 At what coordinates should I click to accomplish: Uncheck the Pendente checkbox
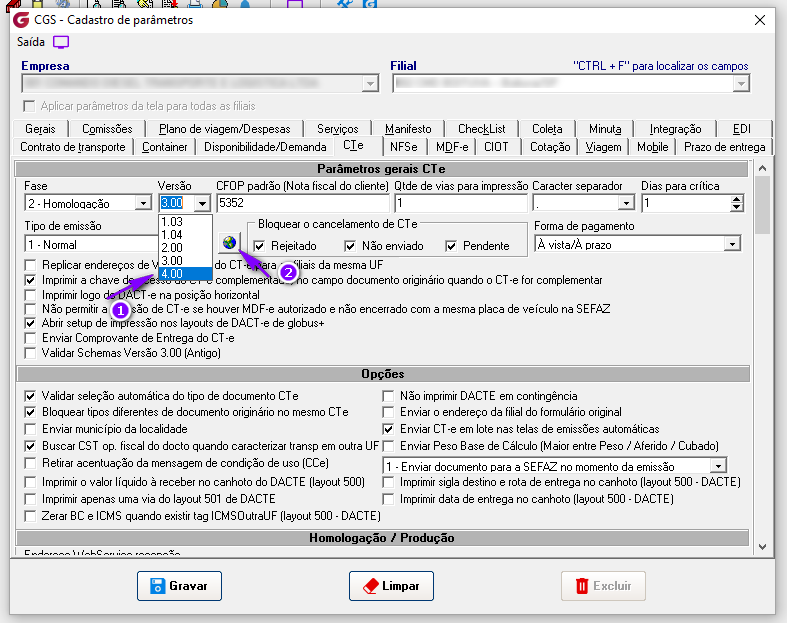(x=451, y=246)
